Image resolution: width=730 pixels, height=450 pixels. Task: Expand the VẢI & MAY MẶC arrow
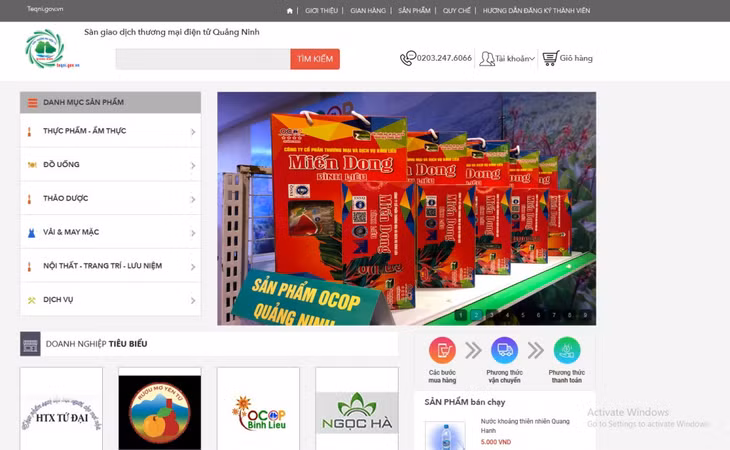point(193,233)
